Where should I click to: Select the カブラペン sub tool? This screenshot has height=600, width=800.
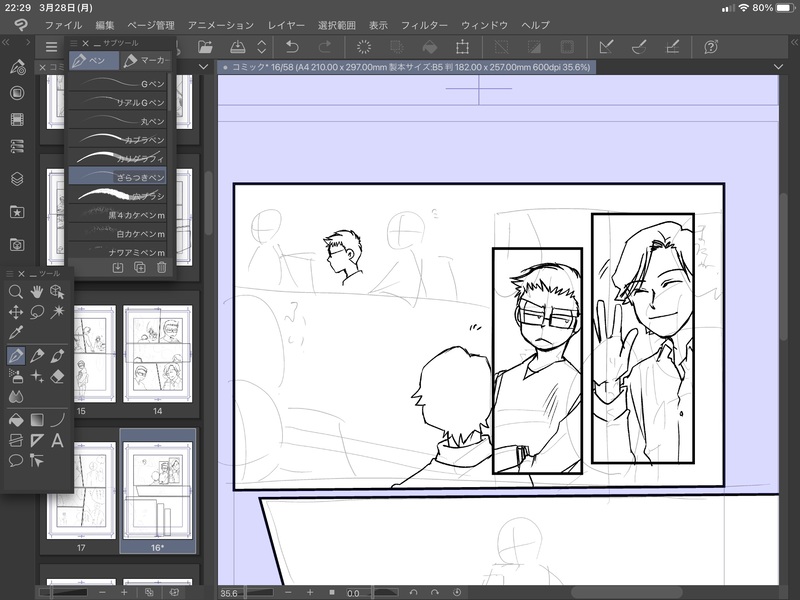(x=117, y=139)
